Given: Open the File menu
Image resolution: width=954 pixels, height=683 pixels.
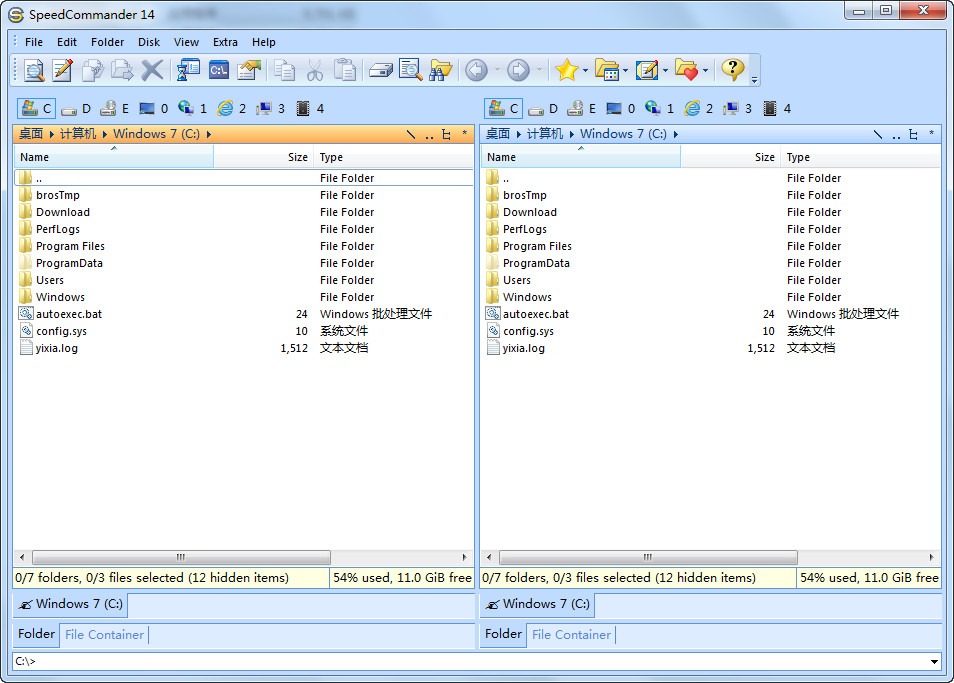Looking at the screenshot, I should [x=34, y=43].
